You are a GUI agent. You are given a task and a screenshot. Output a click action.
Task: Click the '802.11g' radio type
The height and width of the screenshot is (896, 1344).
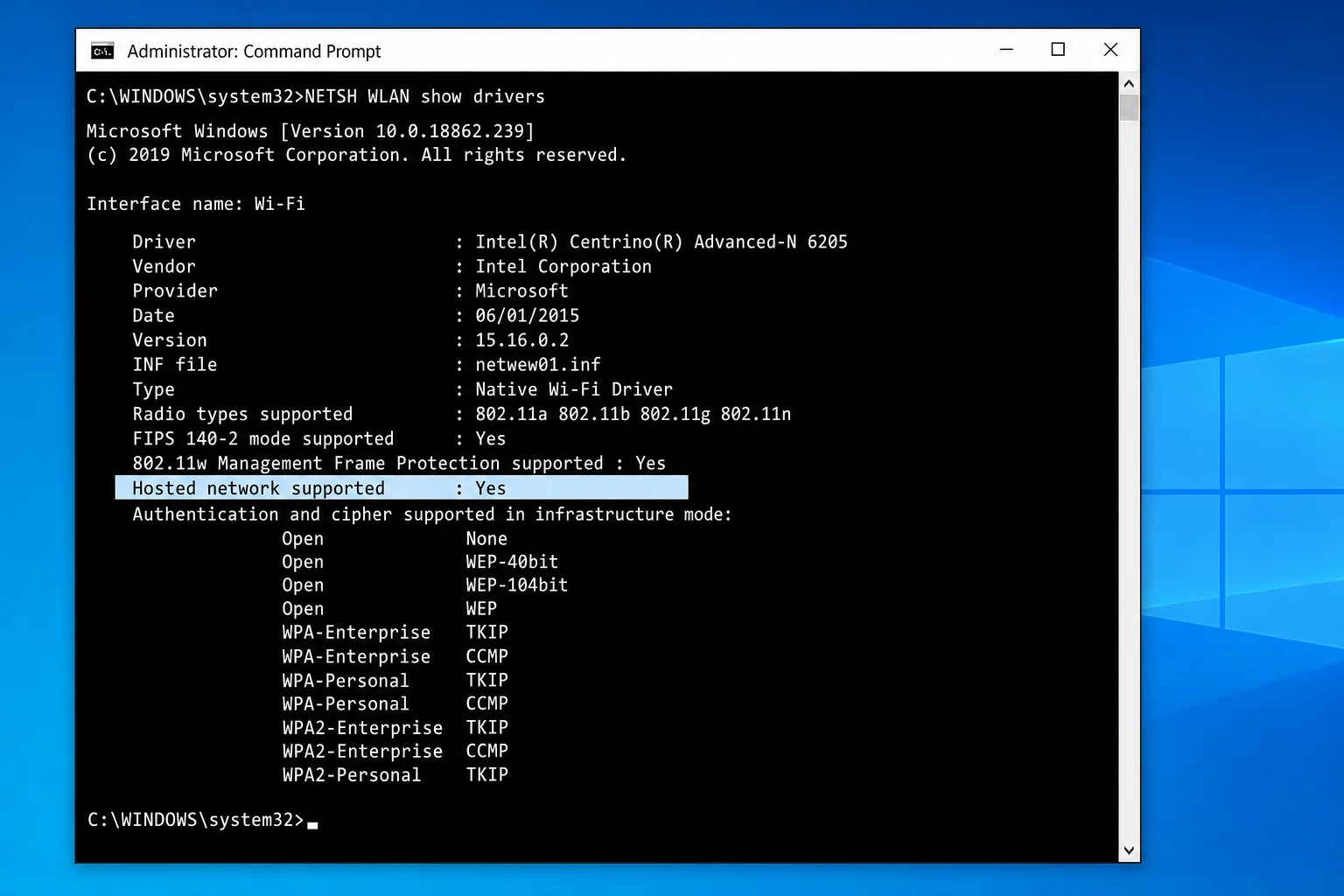coord(675,414)
